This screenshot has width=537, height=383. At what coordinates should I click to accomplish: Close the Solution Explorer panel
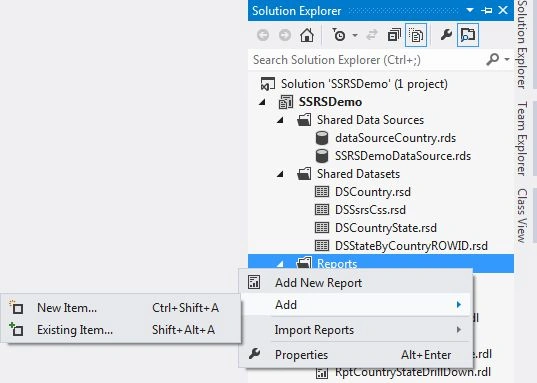tap(503, 10)
